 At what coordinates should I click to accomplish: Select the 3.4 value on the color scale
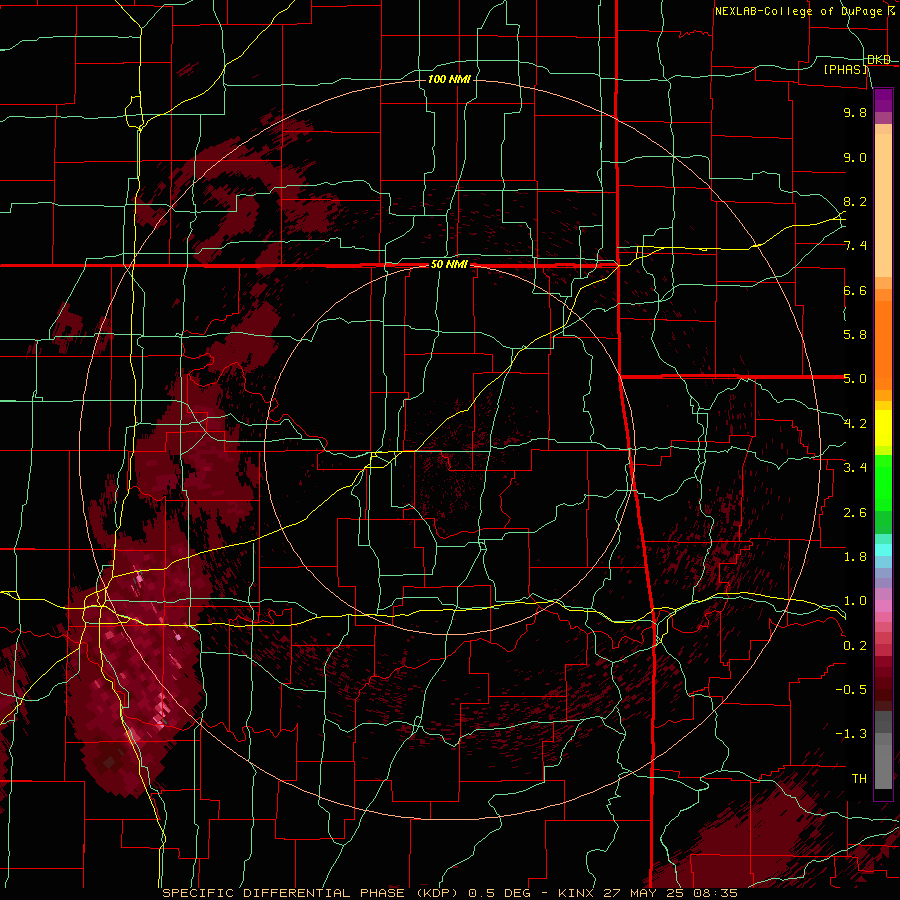855,468
